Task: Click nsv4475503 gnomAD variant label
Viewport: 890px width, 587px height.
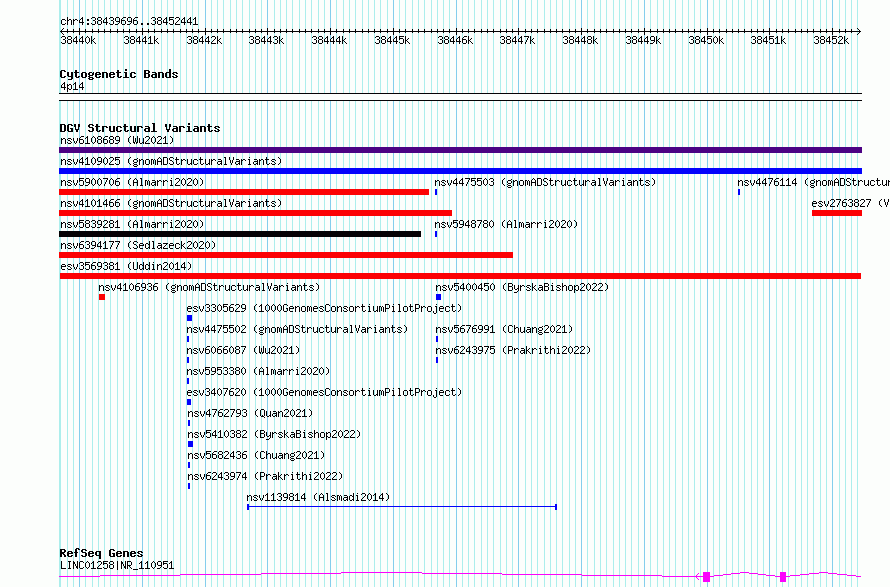Action: click(x=545, y=182)
